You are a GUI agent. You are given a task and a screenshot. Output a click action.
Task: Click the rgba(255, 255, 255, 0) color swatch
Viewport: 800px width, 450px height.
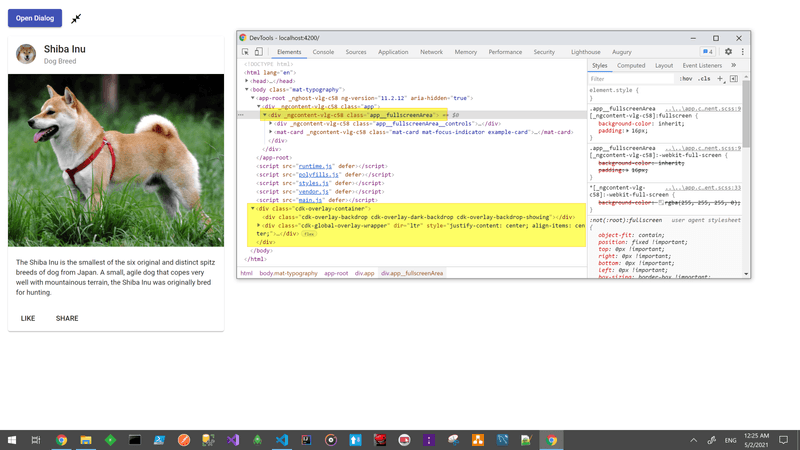[x=661, y=203]
